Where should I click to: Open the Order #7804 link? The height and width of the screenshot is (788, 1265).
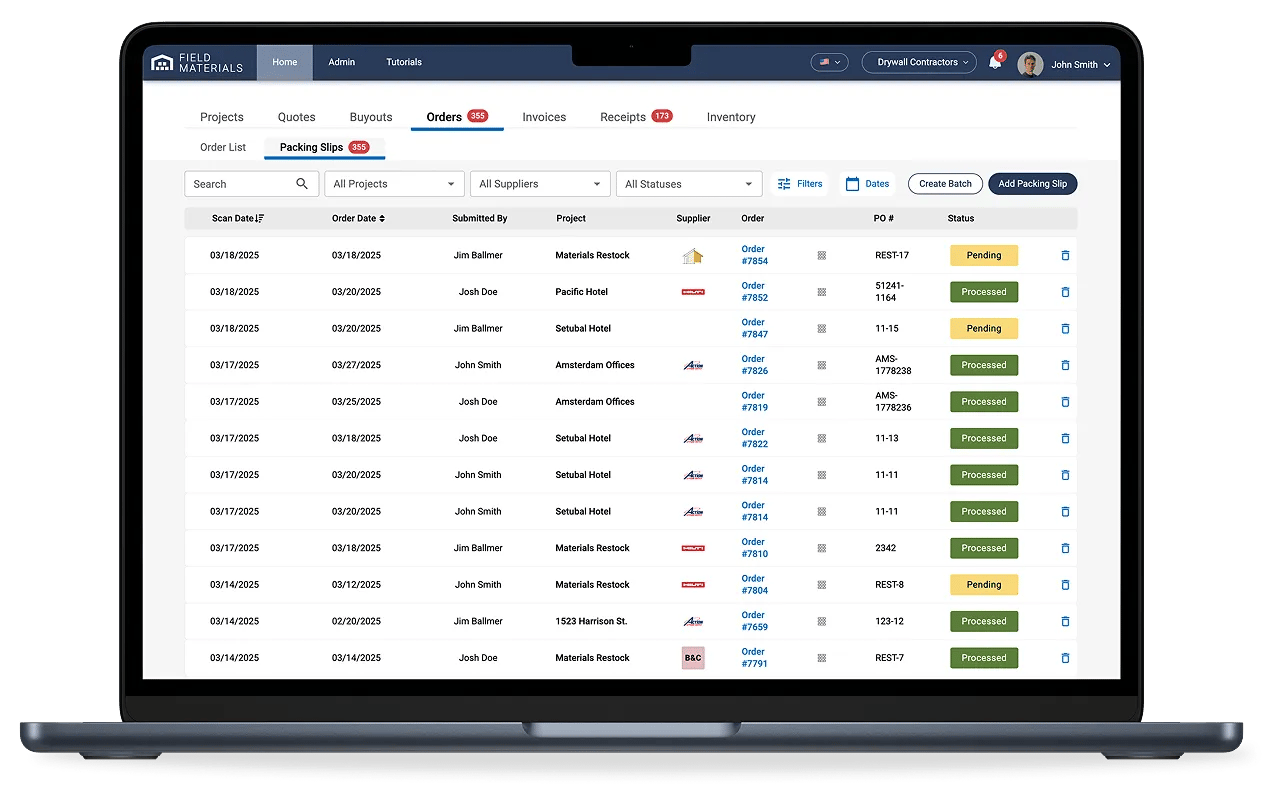(x=754, y=585)
